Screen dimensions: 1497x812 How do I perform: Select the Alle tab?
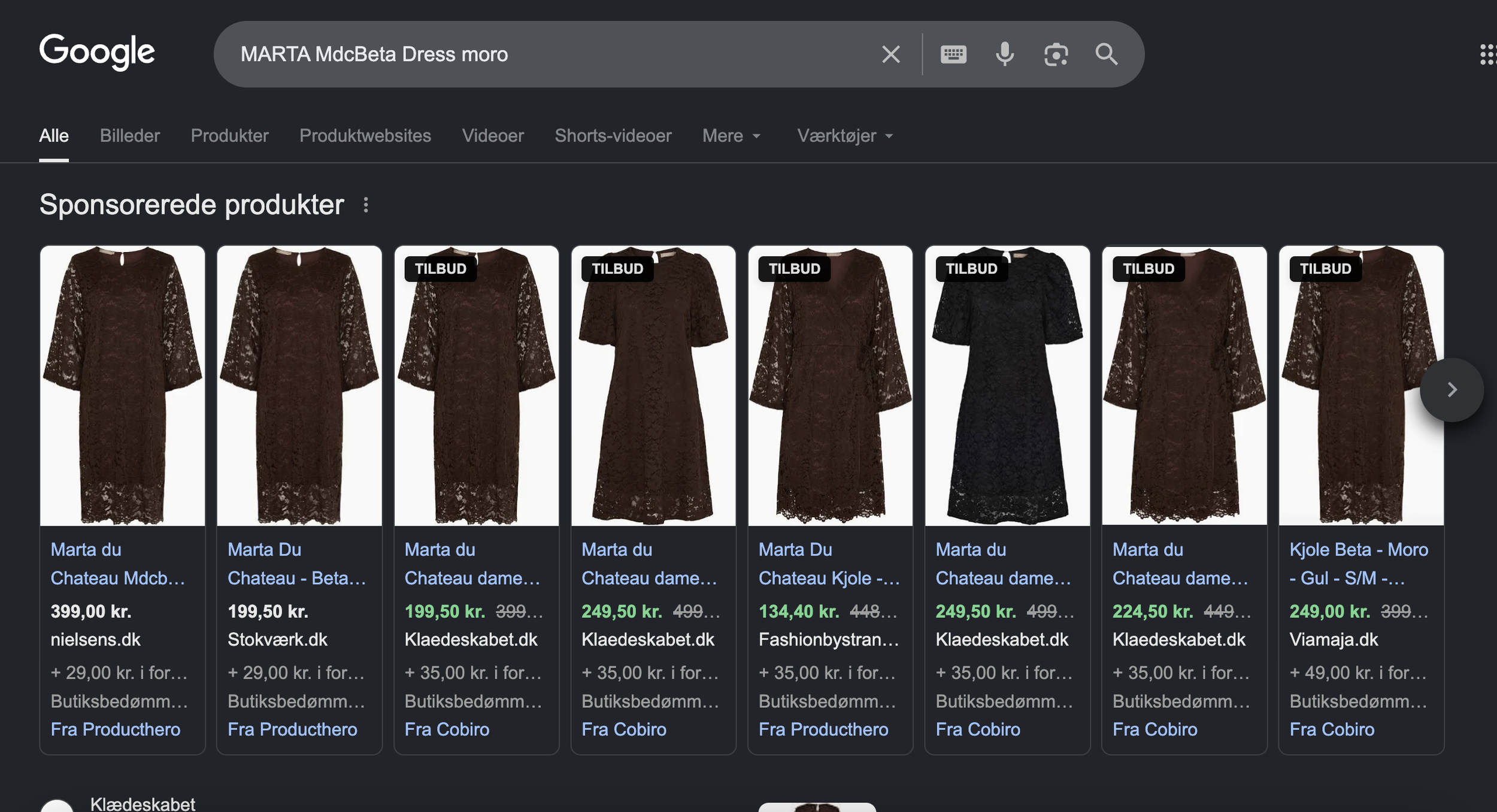pos(54,136)
